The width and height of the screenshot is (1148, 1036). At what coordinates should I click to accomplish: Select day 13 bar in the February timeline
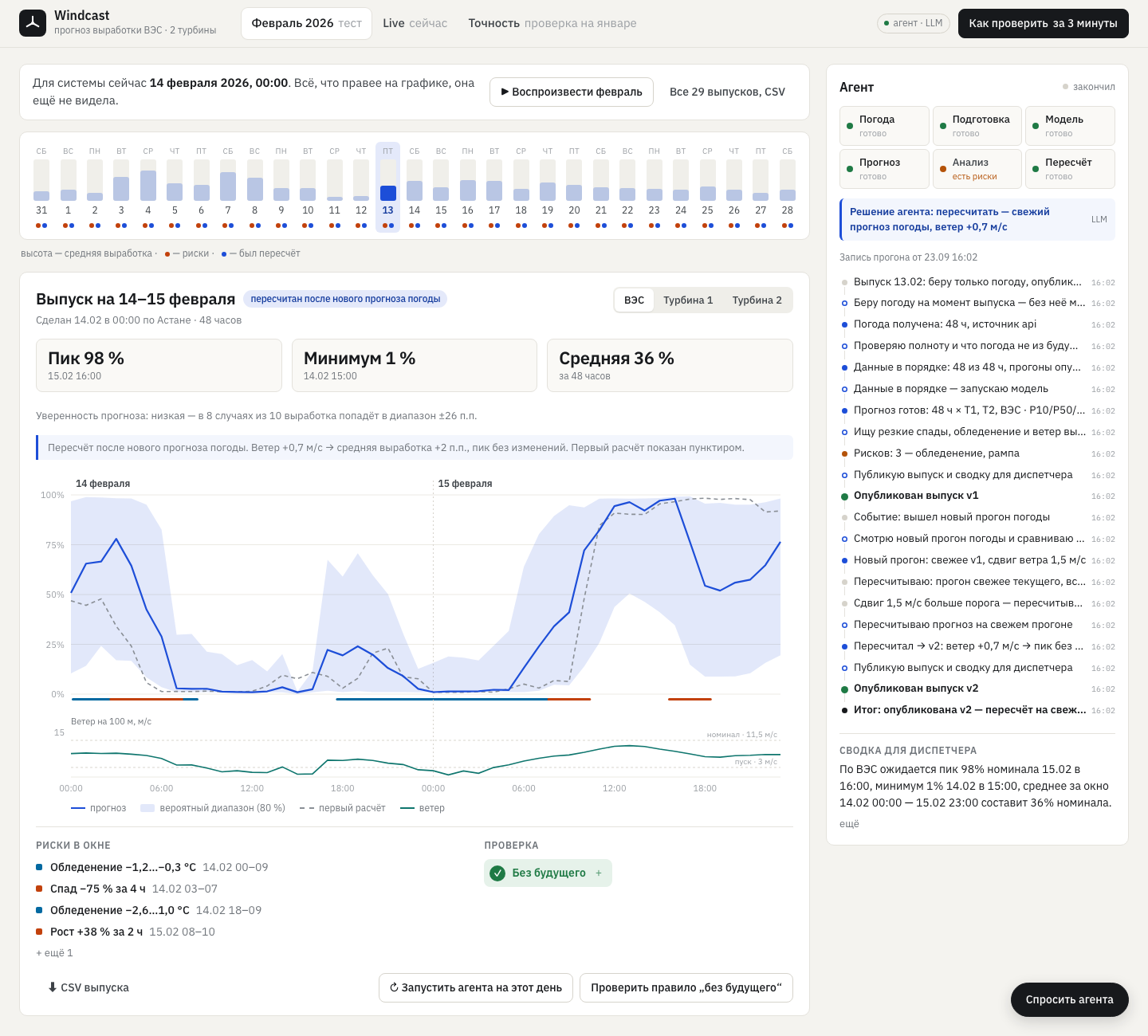387,187
